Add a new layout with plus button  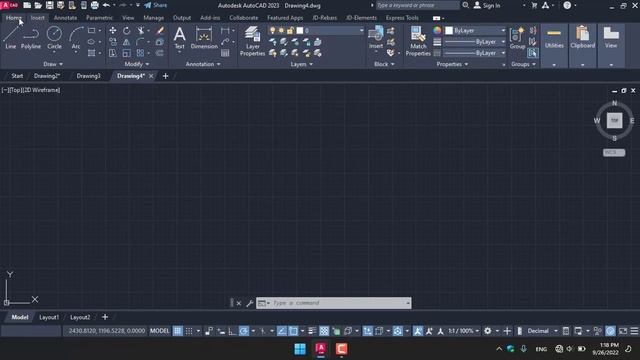click(105, 317)
